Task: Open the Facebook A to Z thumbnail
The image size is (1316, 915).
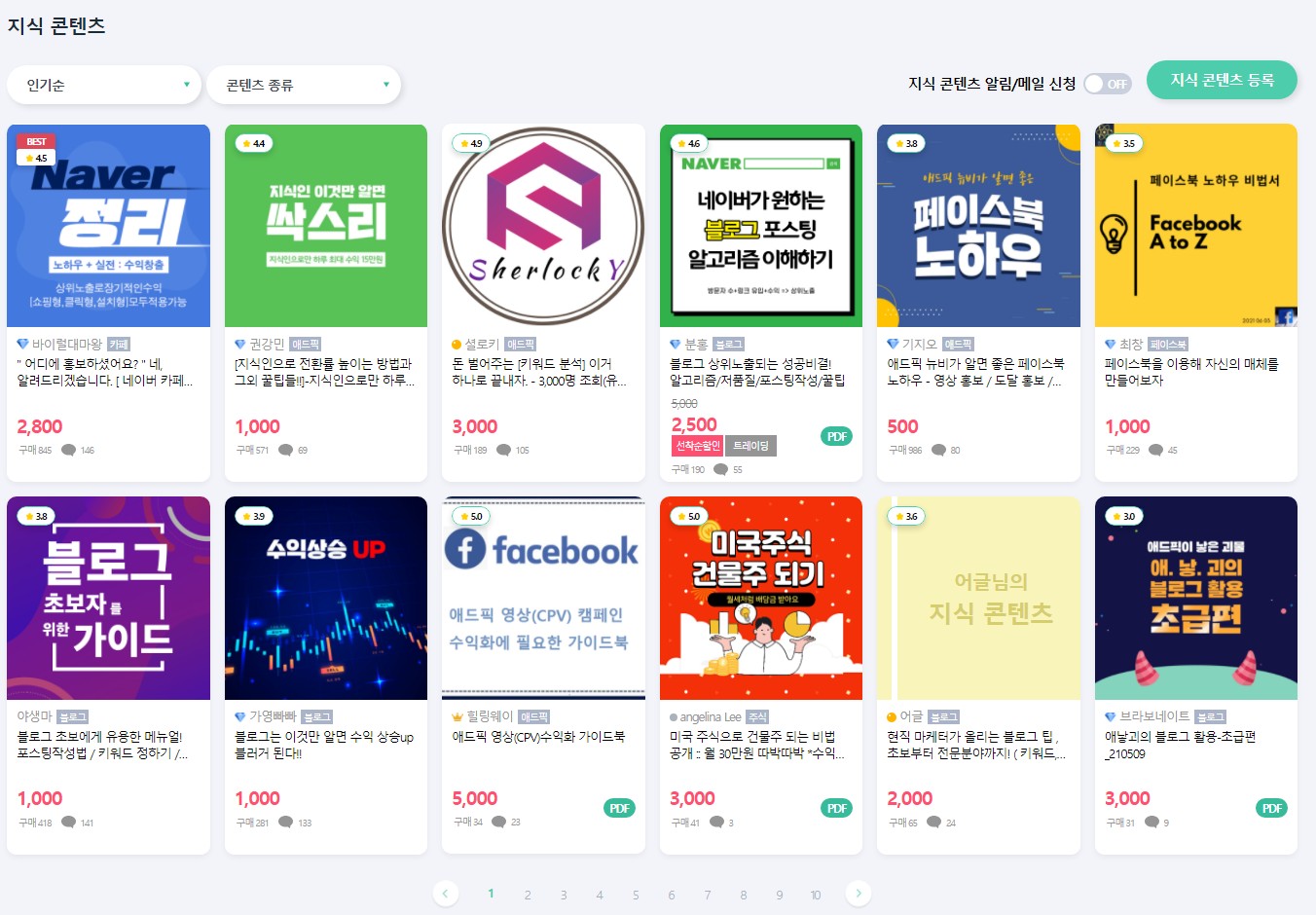Action: [1196, 226]
